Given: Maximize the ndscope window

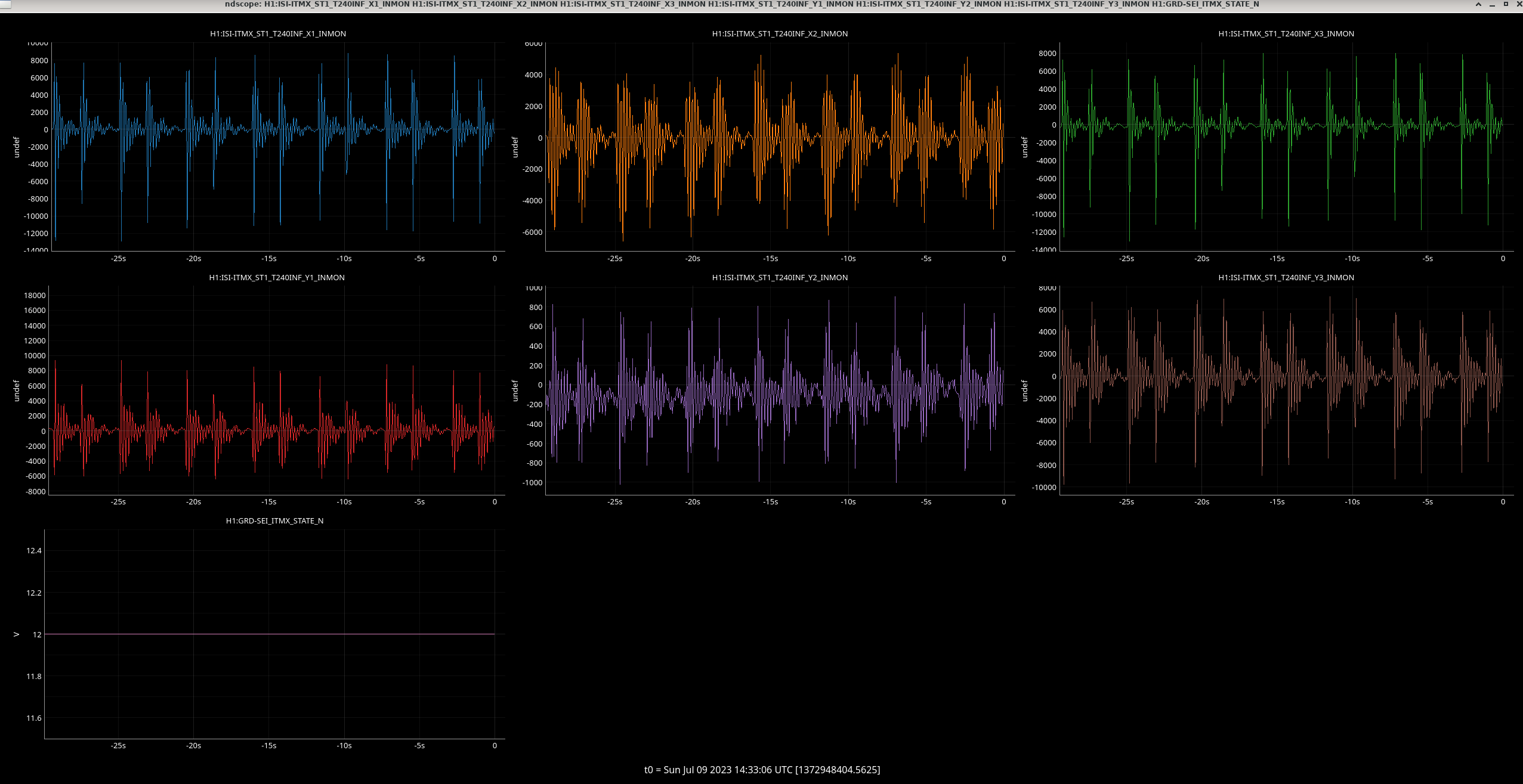Looking at the screenshot, I should coord(1506,4).
